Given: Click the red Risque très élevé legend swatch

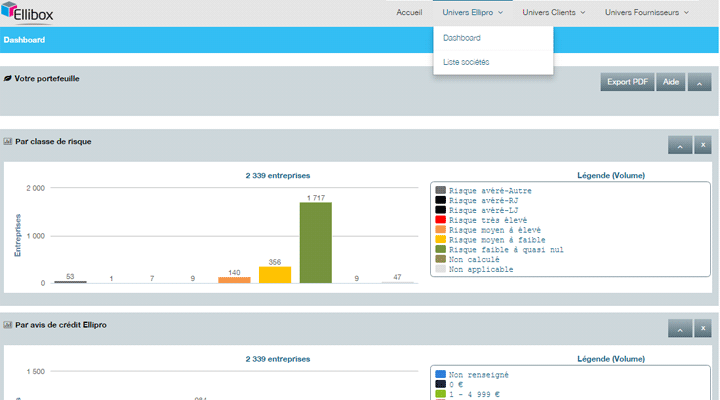Looking at the screenshot, I should pos(440,220).
